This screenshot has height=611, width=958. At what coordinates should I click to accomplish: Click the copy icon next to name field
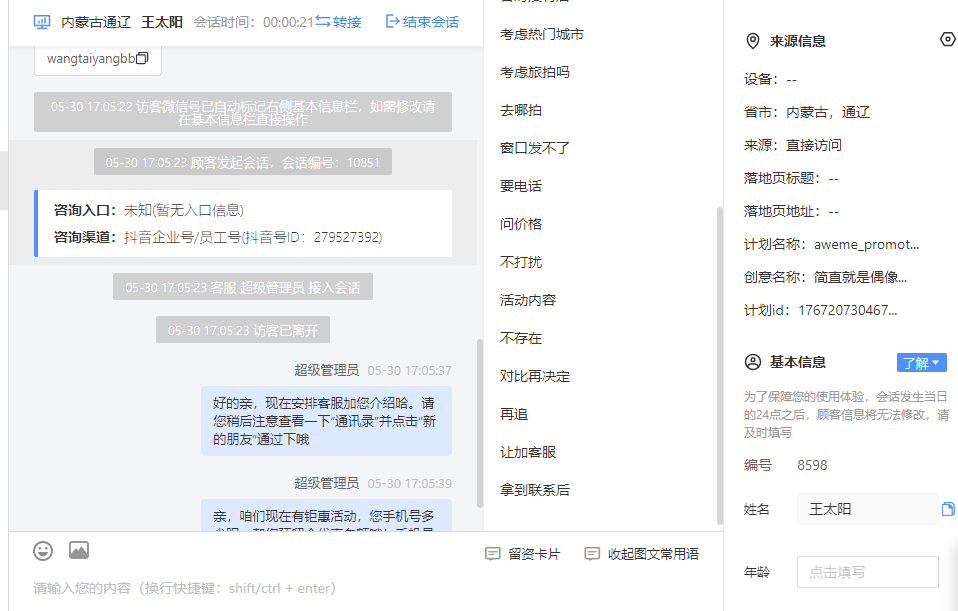[948, 509]
